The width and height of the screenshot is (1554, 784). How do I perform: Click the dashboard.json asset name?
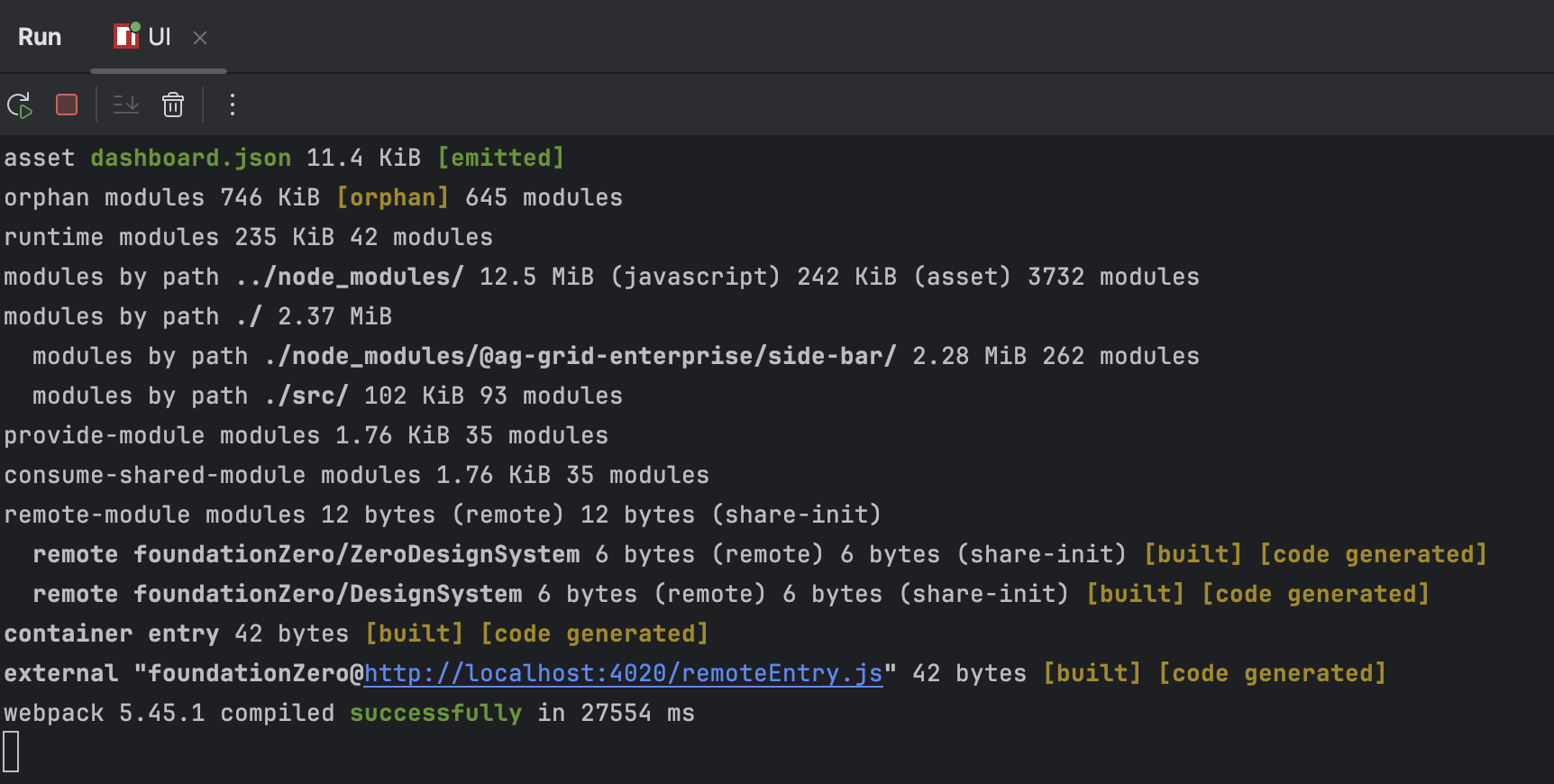click(191, 158)
